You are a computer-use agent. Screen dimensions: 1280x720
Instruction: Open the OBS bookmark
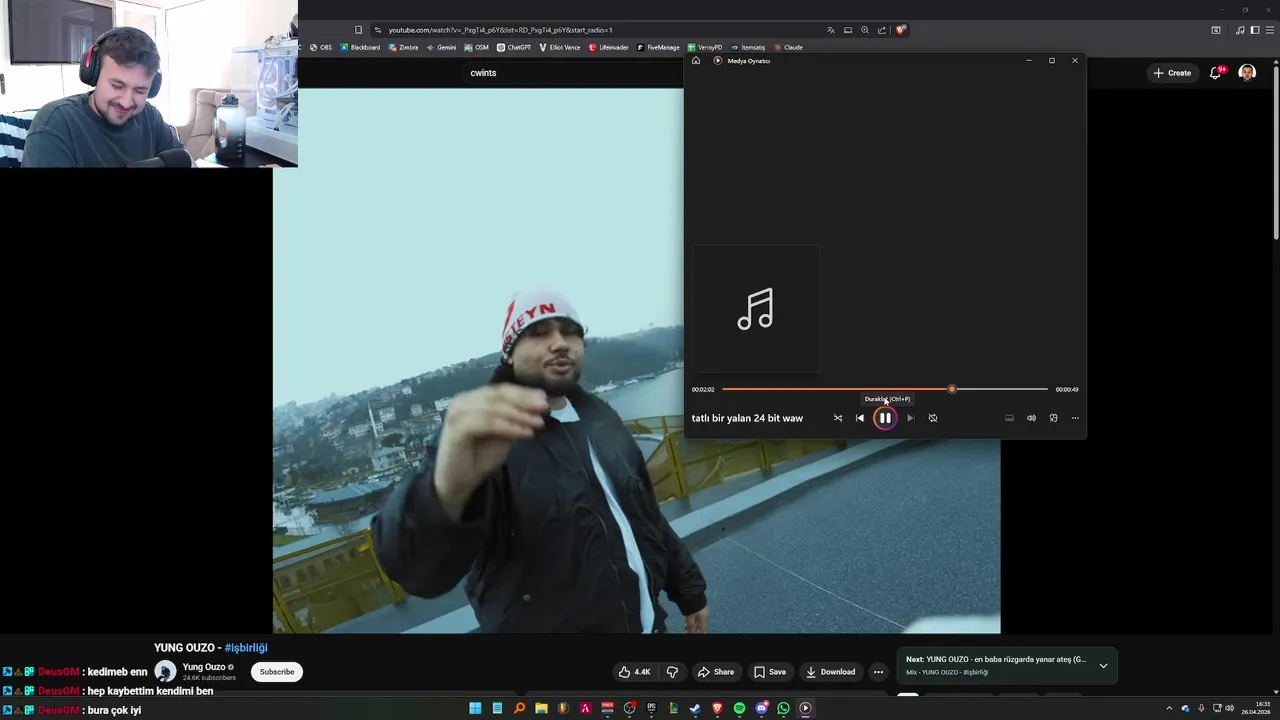[x=320, y=47]
